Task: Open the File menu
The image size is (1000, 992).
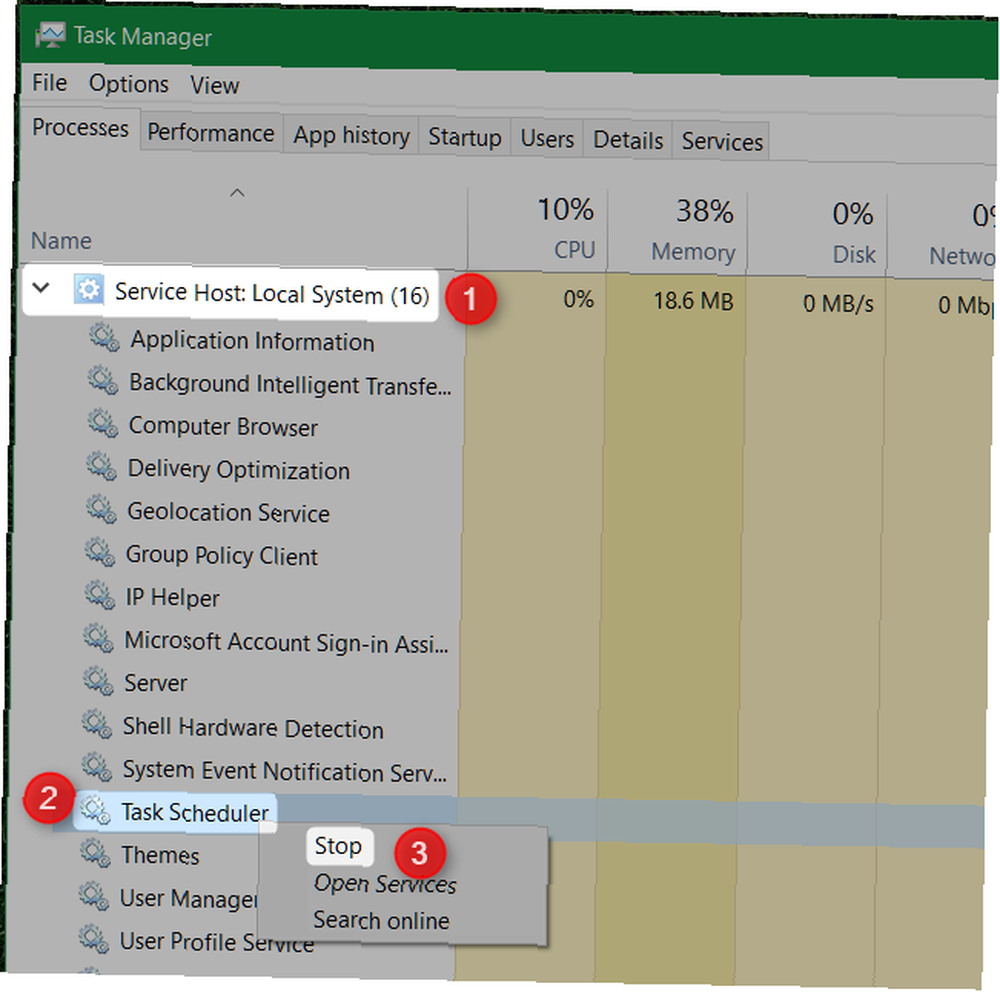Action: tap(50, 82)
